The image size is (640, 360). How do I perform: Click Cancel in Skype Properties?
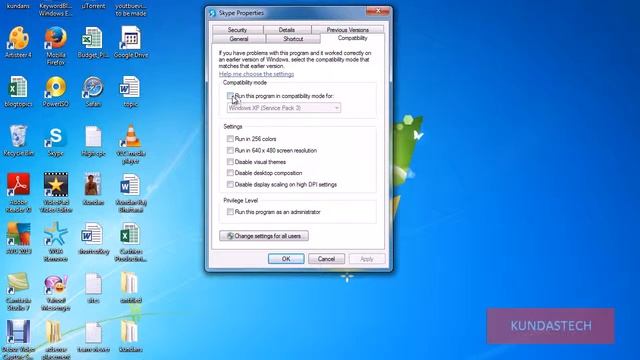(x=326, y=259)
